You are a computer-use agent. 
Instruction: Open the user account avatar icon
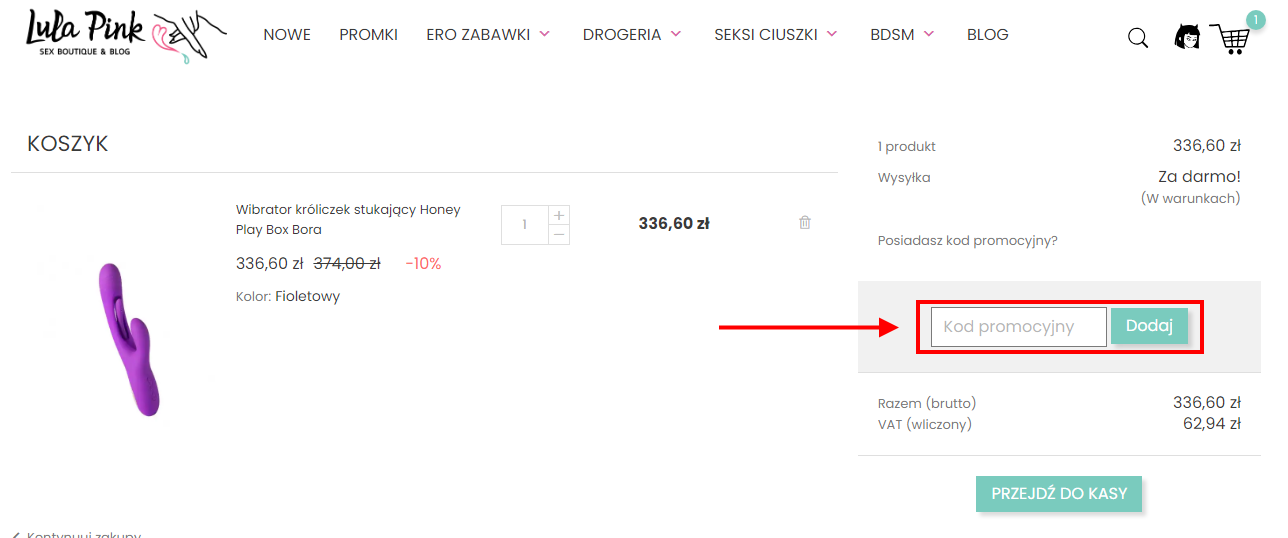pyautogui.click(x=1187, y=37)
